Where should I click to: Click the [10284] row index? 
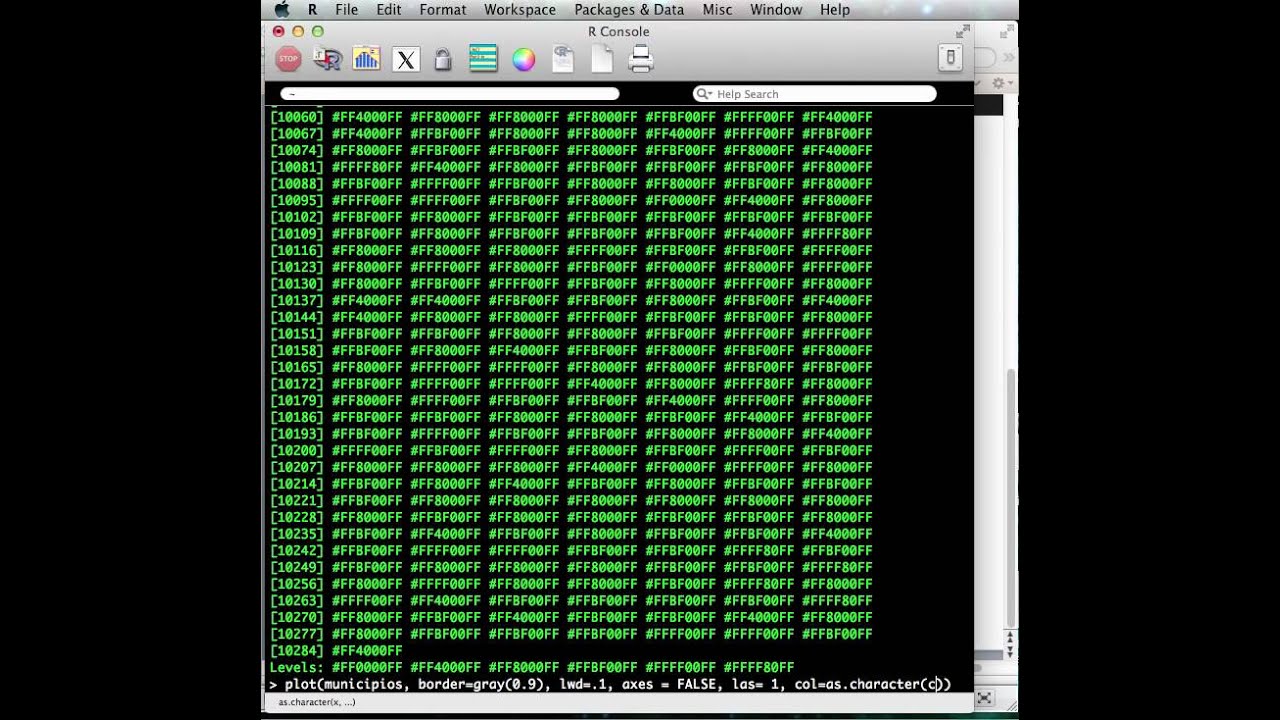pyautogui.click(x=296, y=651)
